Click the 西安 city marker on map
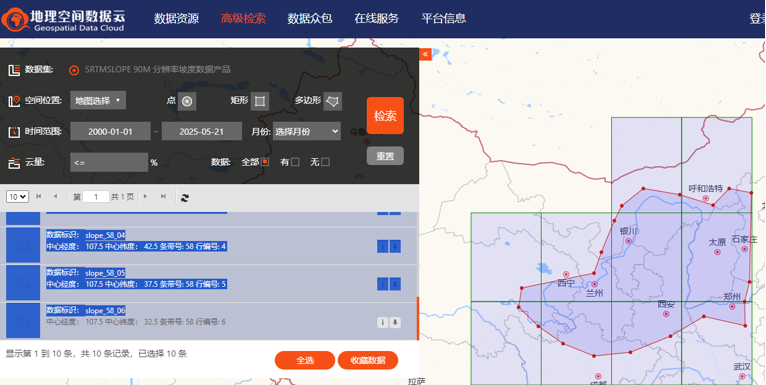 665,313
